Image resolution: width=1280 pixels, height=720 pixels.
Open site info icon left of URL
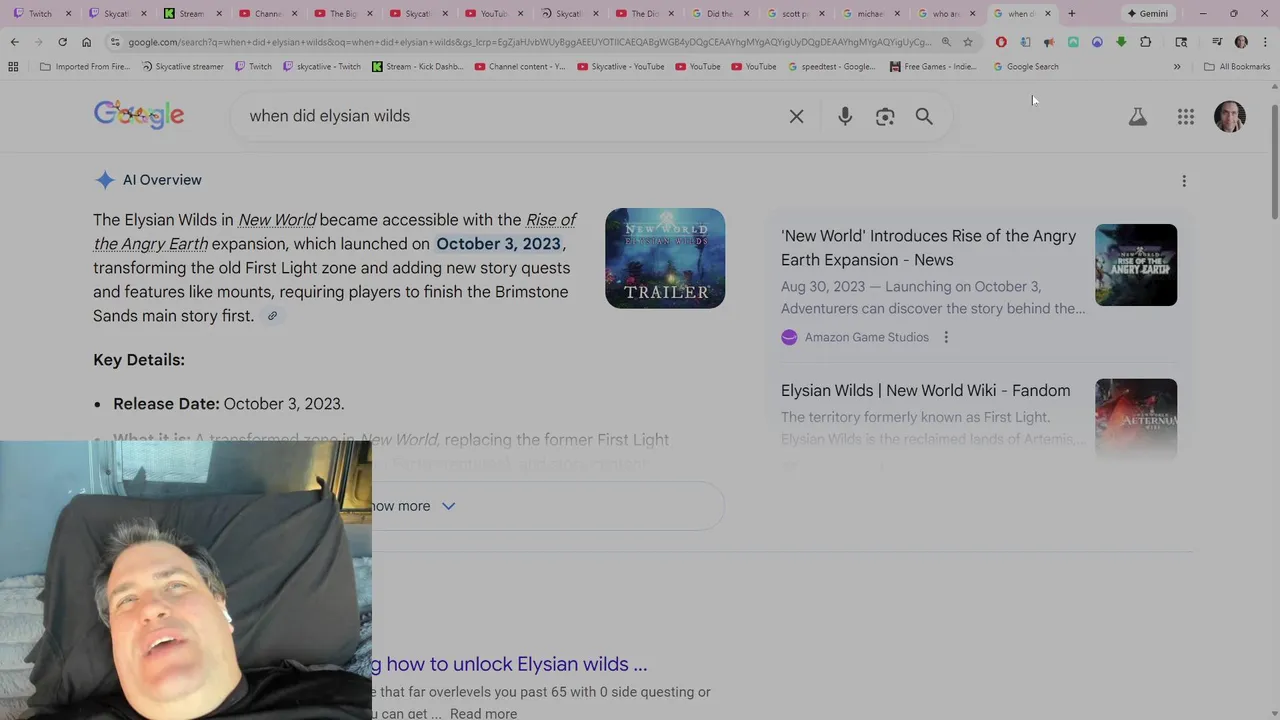115,42
